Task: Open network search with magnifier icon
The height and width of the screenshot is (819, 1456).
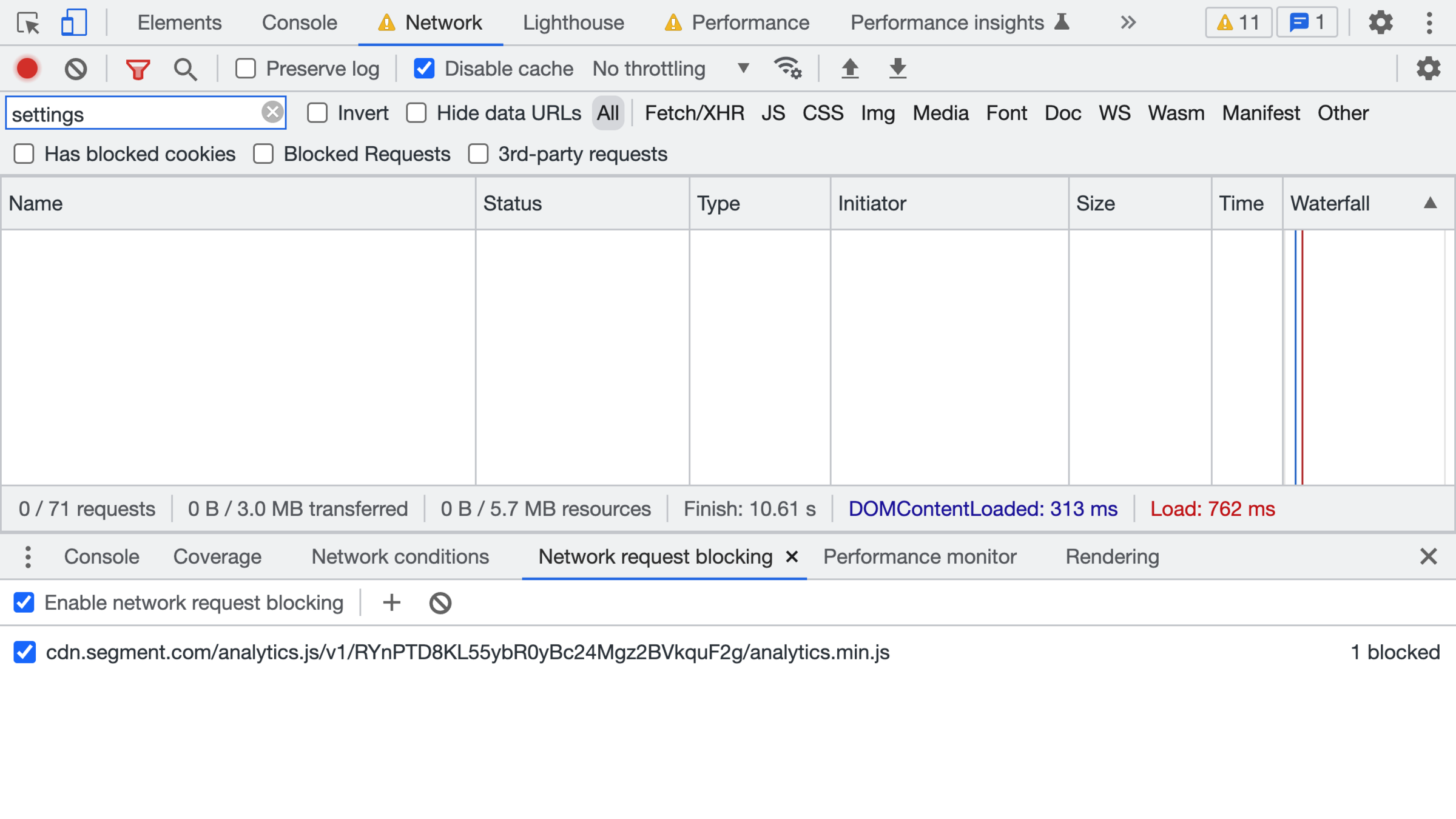Action: point(185,69)
